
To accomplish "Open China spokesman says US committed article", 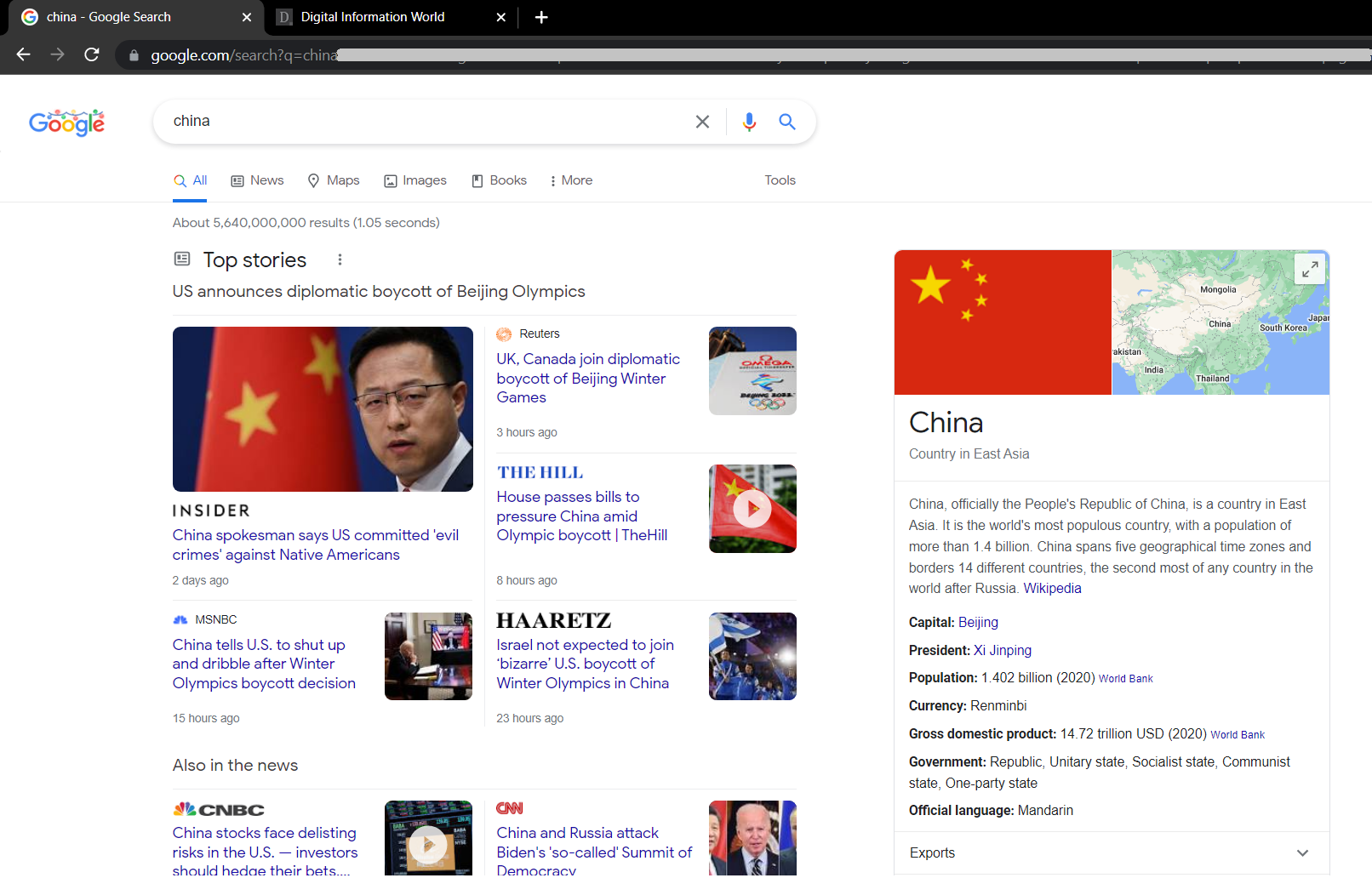I will point(316,544).
